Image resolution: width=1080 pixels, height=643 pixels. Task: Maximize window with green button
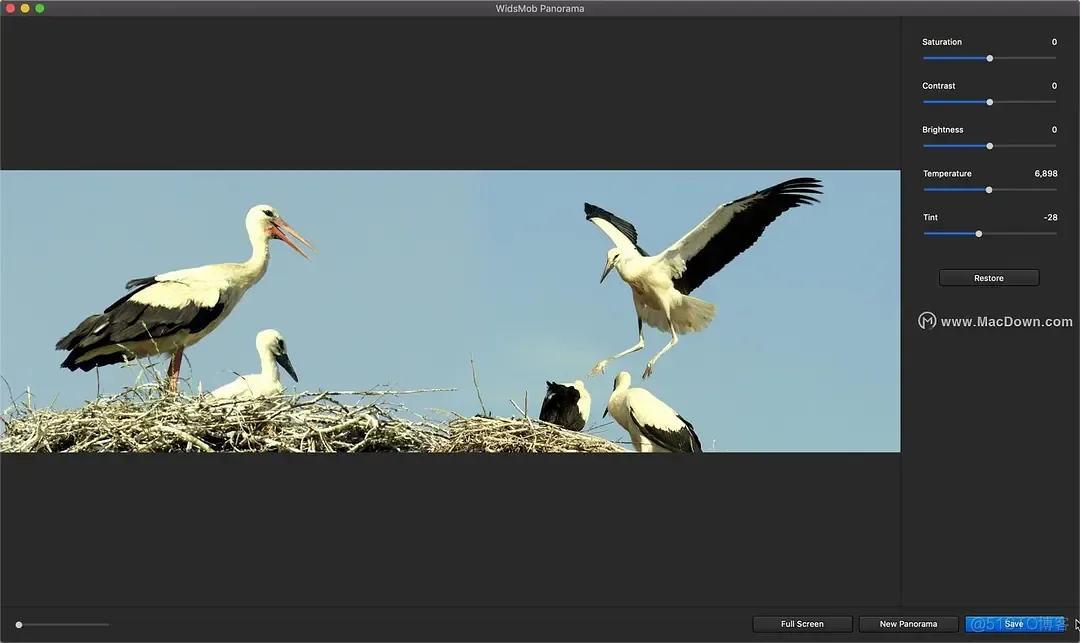coord(40,8)
